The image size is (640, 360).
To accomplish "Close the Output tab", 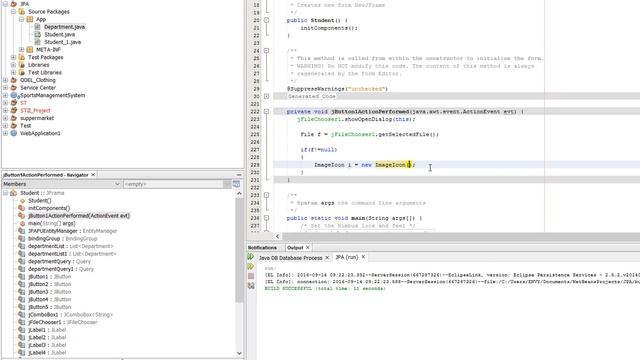I will coord(308,248).
